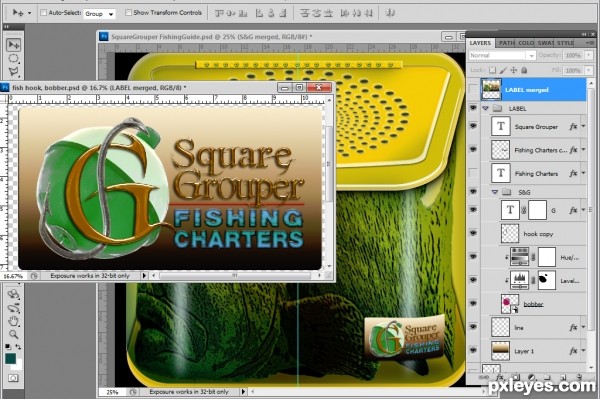Click the dark teal foreground color swatch

10,359
